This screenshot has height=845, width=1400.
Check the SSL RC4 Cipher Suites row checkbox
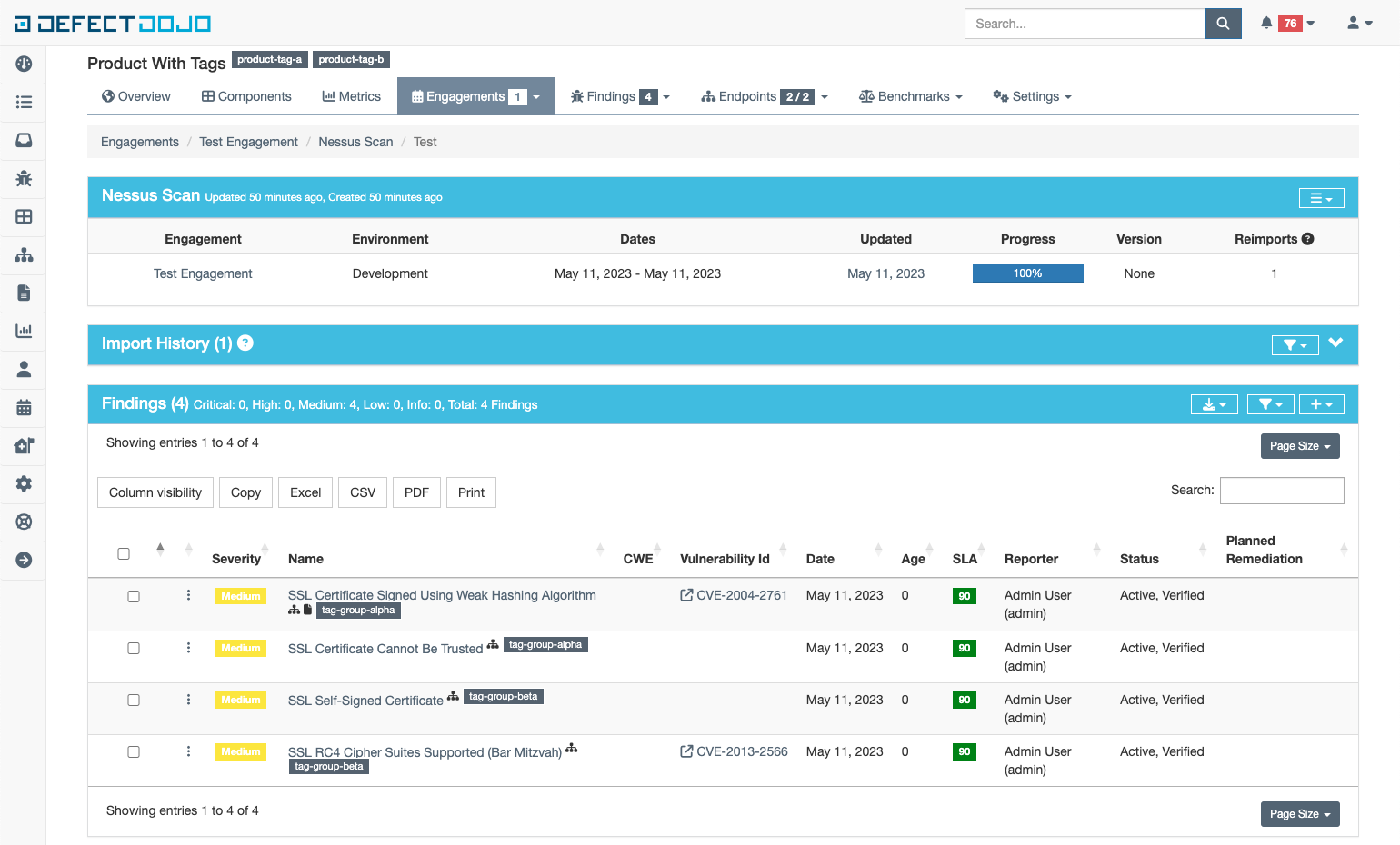coord(134,751)
